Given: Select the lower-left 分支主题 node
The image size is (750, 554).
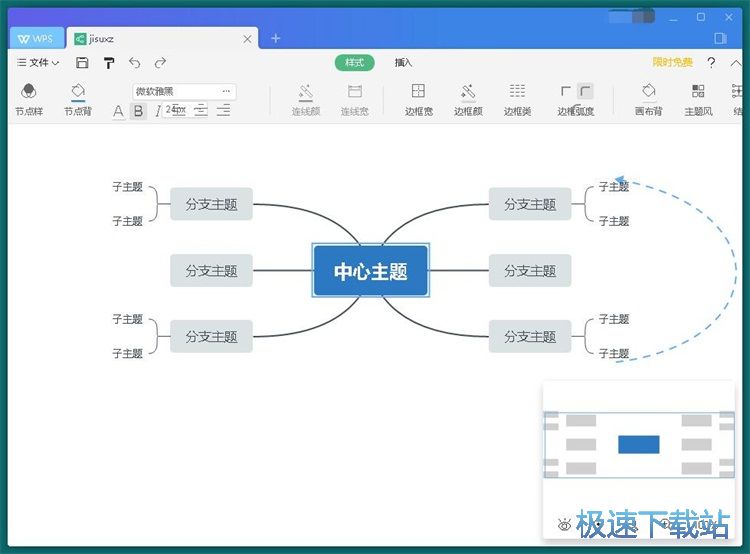Looking at the screenshot, I should click(211, 337).
